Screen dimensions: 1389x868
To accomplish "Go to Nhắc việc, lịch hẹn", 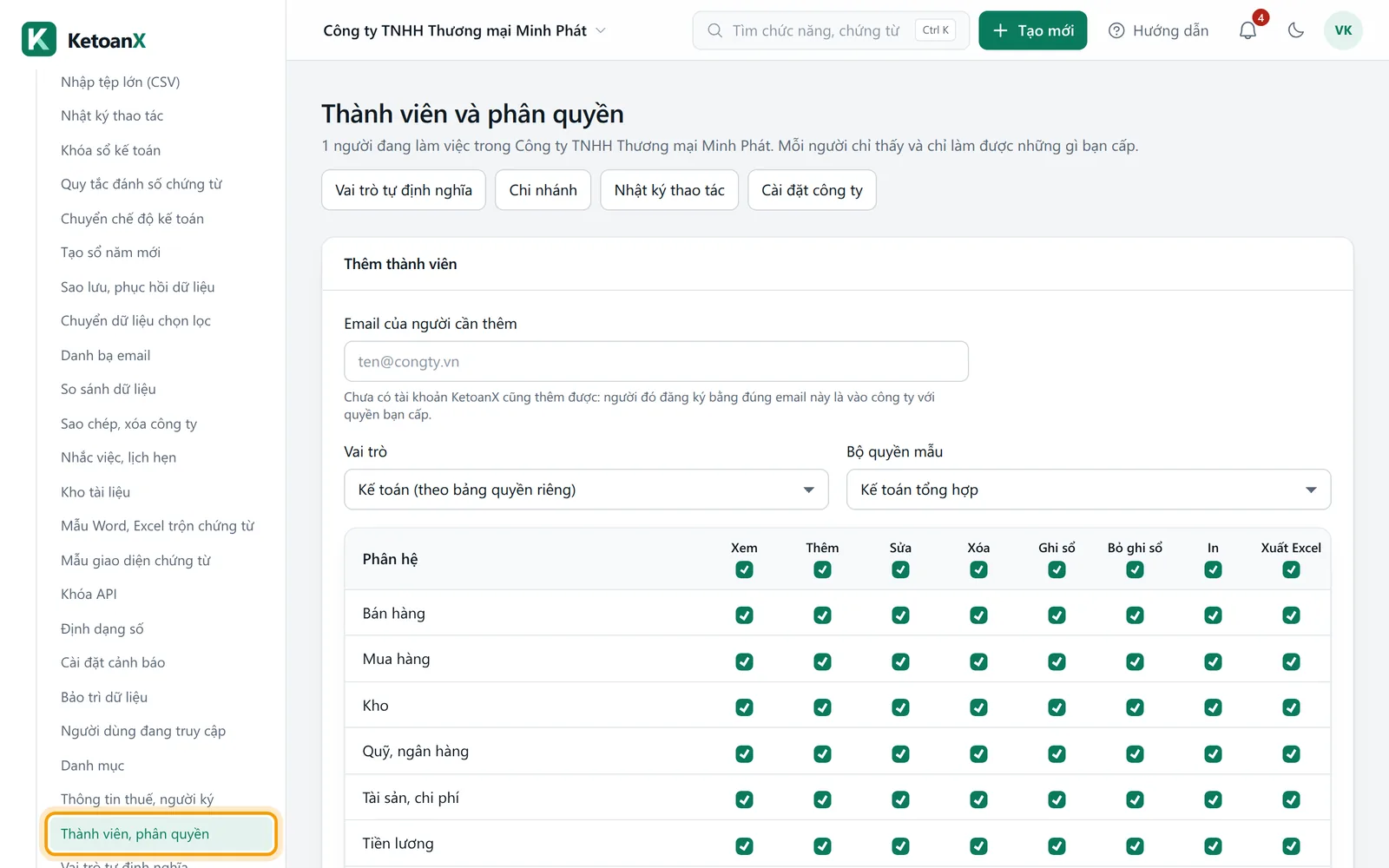I will (118, 457).
